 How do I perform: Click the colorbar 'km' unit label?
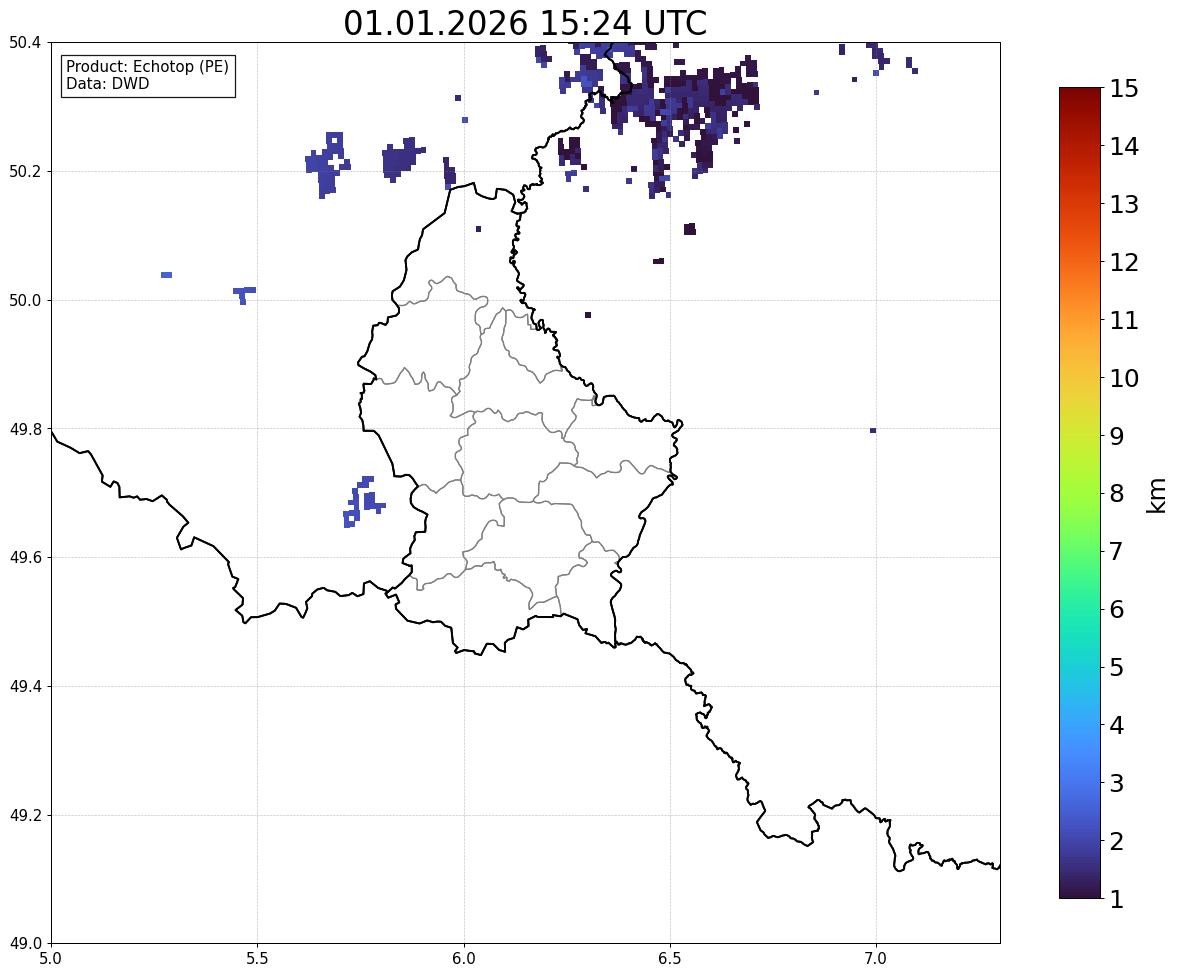(x=1157, y=495)
